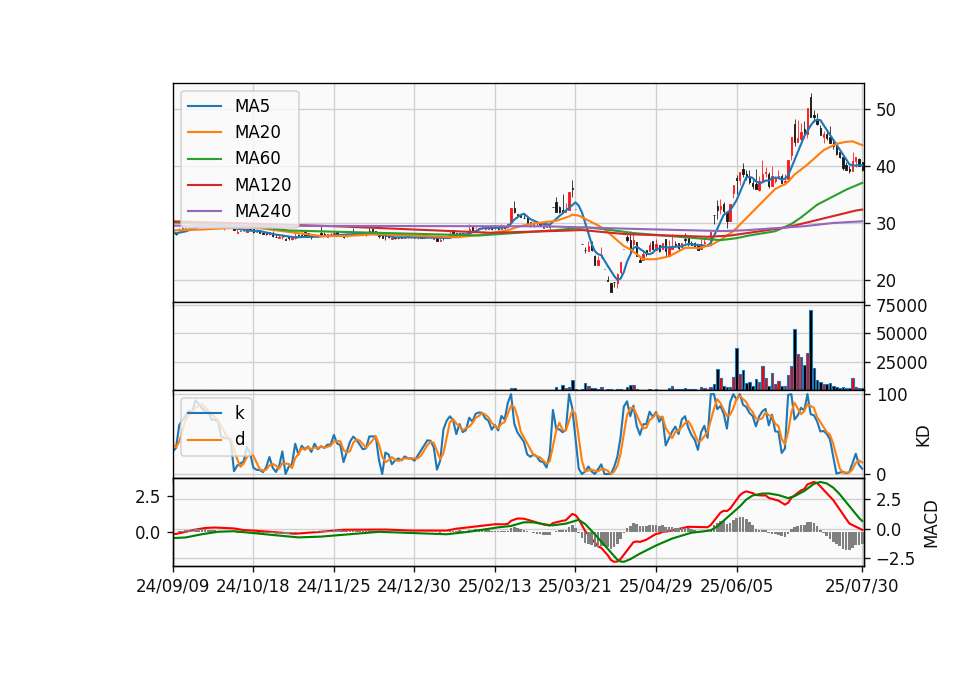
Task: Click the green MA60 legend line swatch
Action: tap(204, 159)
